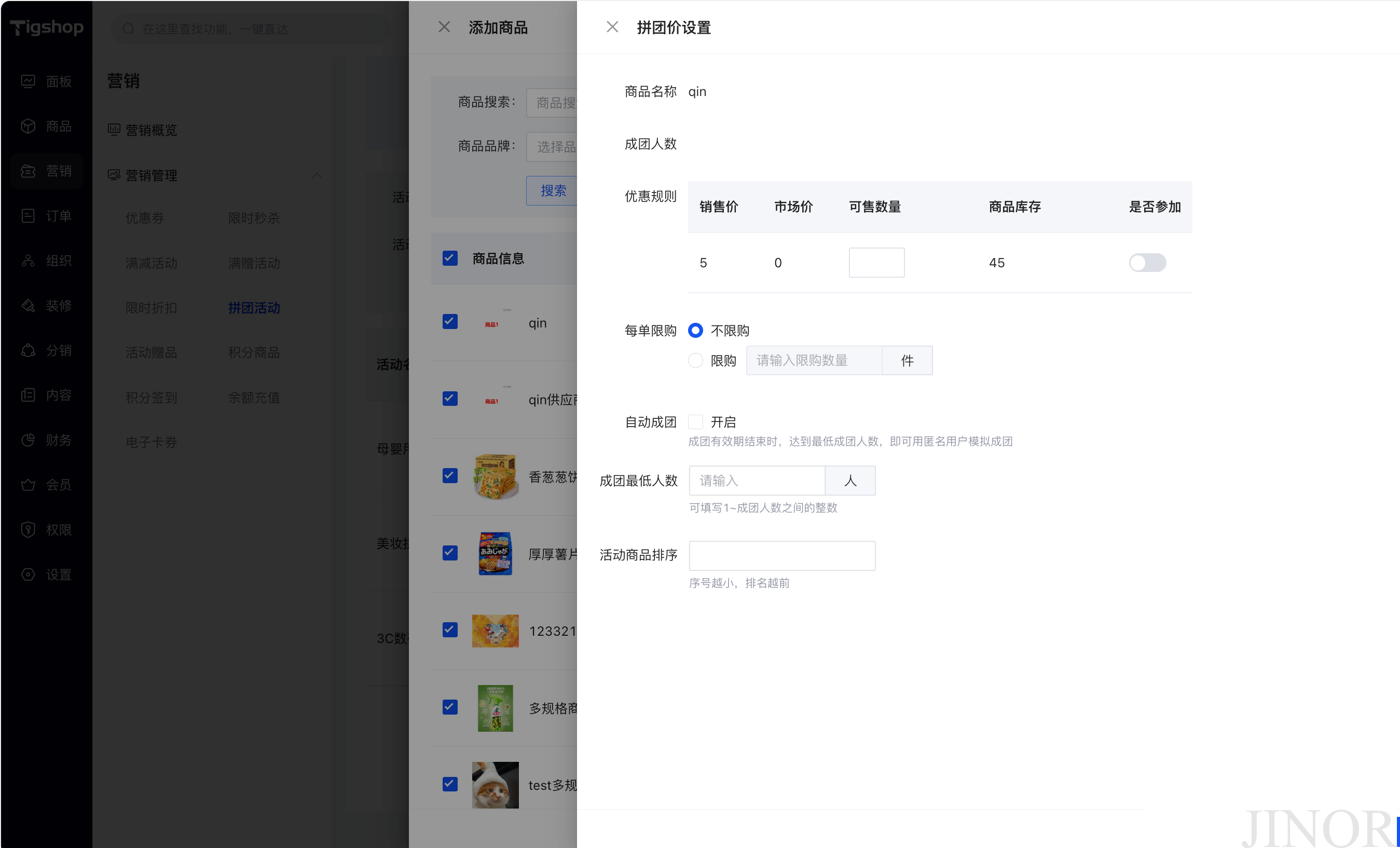Click the 商品搜索 input field
This screenshot has height=848, width=1400.
coord(552,103)
